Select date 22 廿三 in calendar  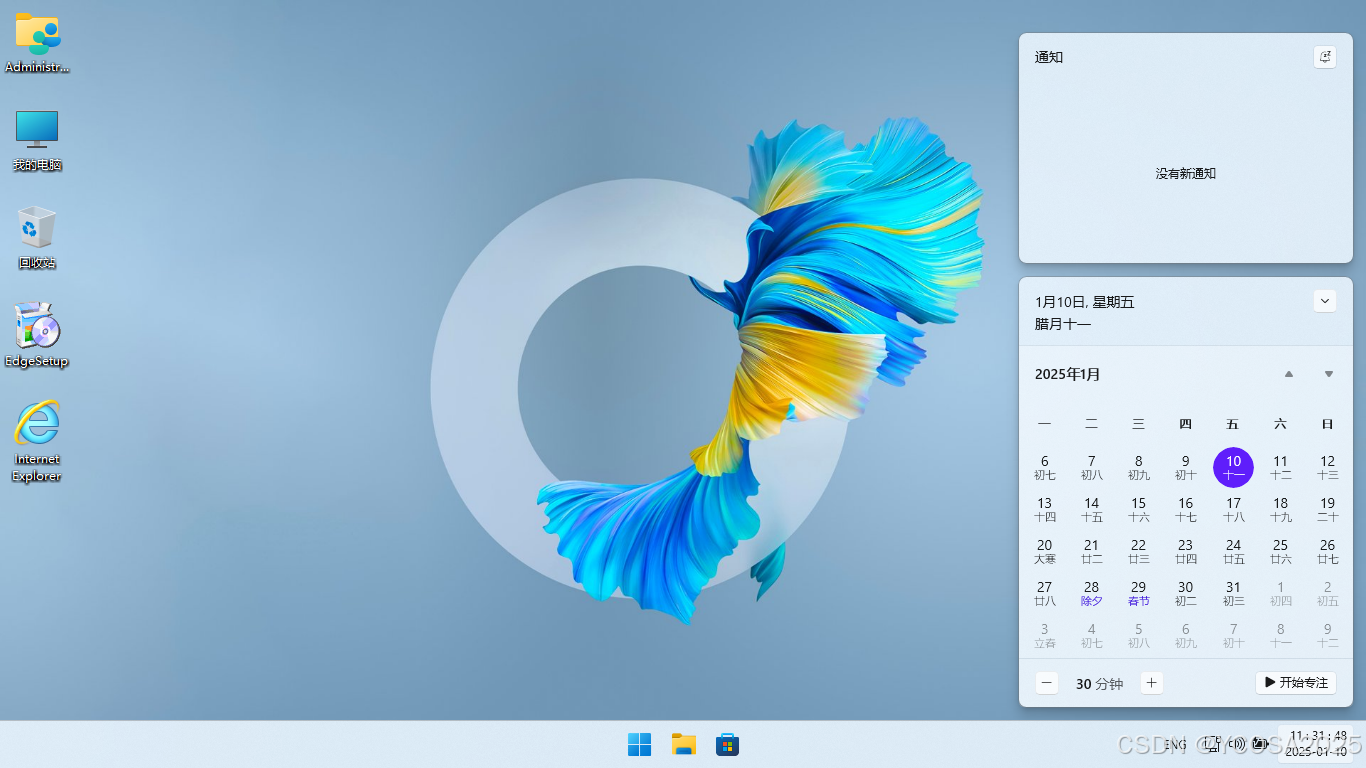tap(1138, 551)
